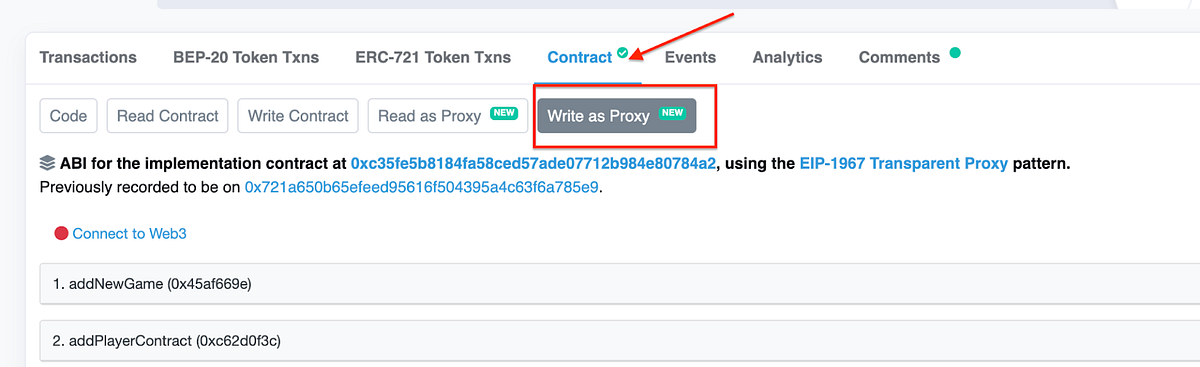Click the NEW badge on Read as Proxy
1200x367 pixels.
(504, 114)
